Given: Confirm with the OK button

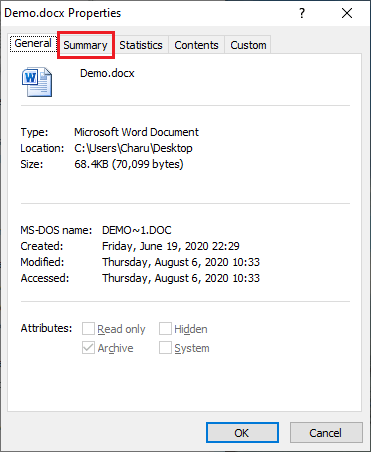Looking at the screenshot, I should point(242,433).
